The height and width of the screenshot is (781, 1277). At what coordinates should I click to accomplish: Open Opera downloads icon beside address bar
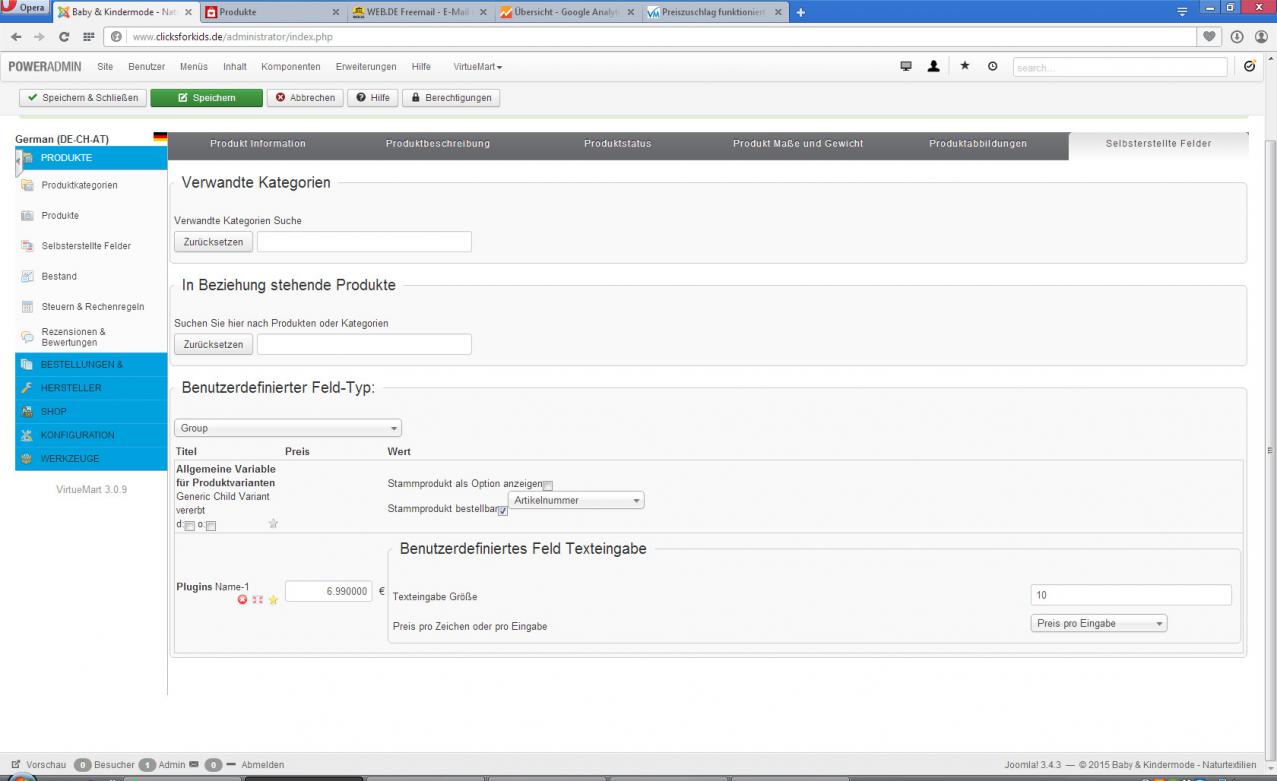click(1238, 37)
